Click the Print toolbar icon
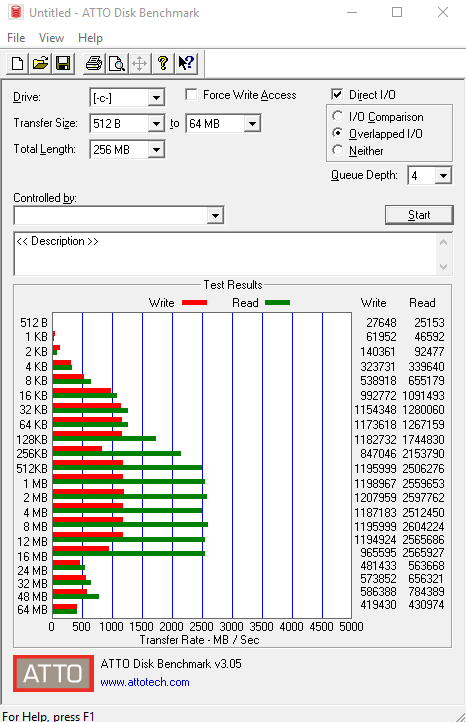The height and width of the screenshot is (722, 466). [94, 63]
